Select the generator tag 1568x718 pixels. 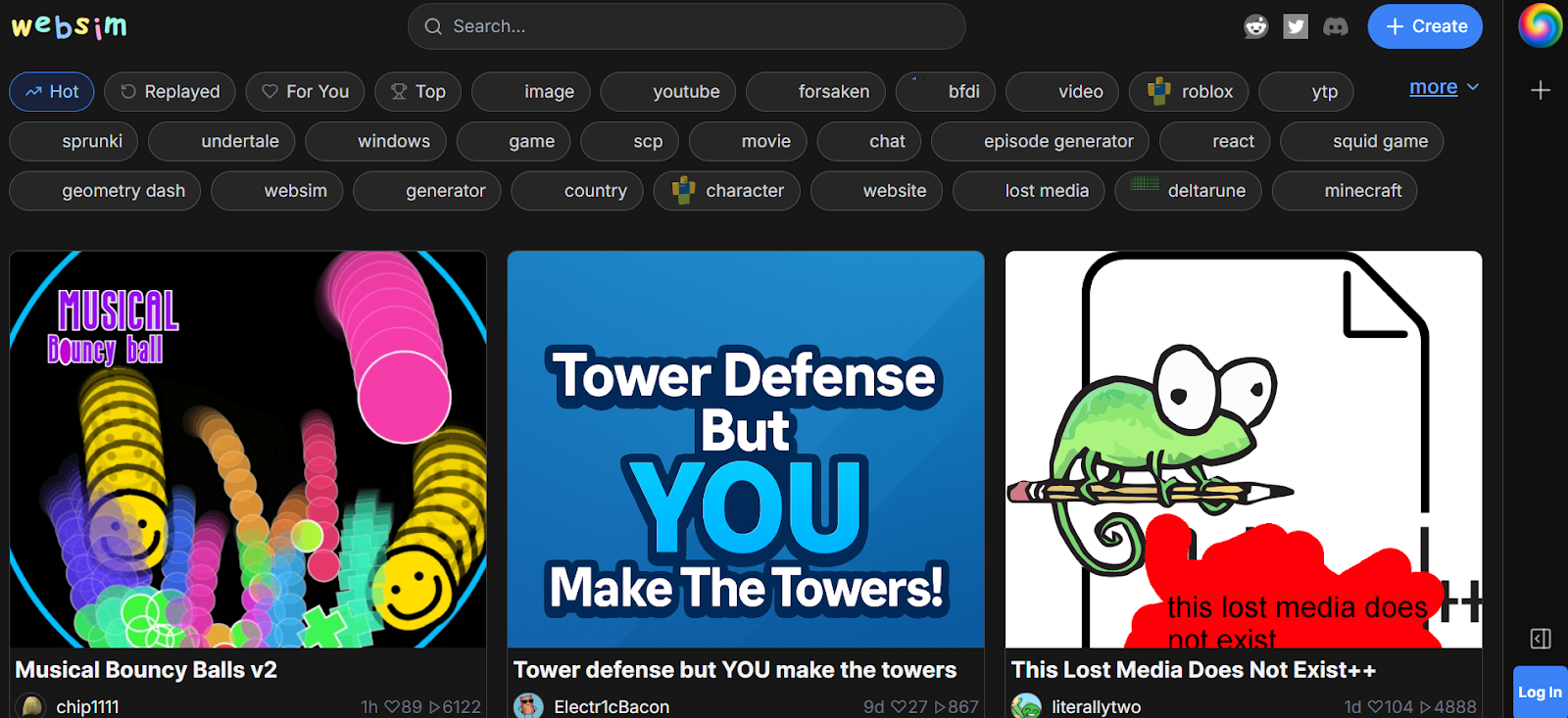tap(427, 191)
